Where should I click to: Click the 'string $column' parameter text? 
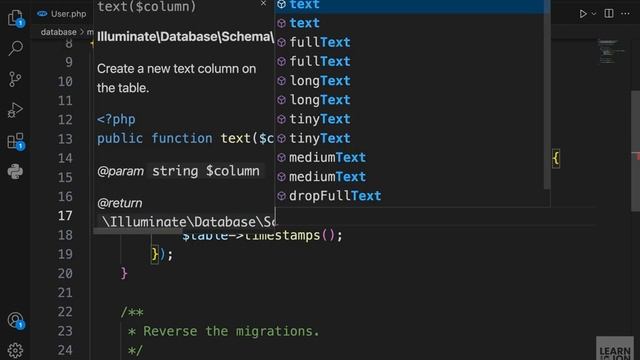pos(206,171)
